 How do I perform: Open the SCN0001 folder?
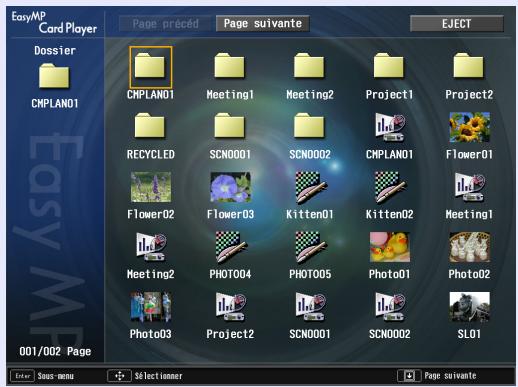[x=230, y=125]
